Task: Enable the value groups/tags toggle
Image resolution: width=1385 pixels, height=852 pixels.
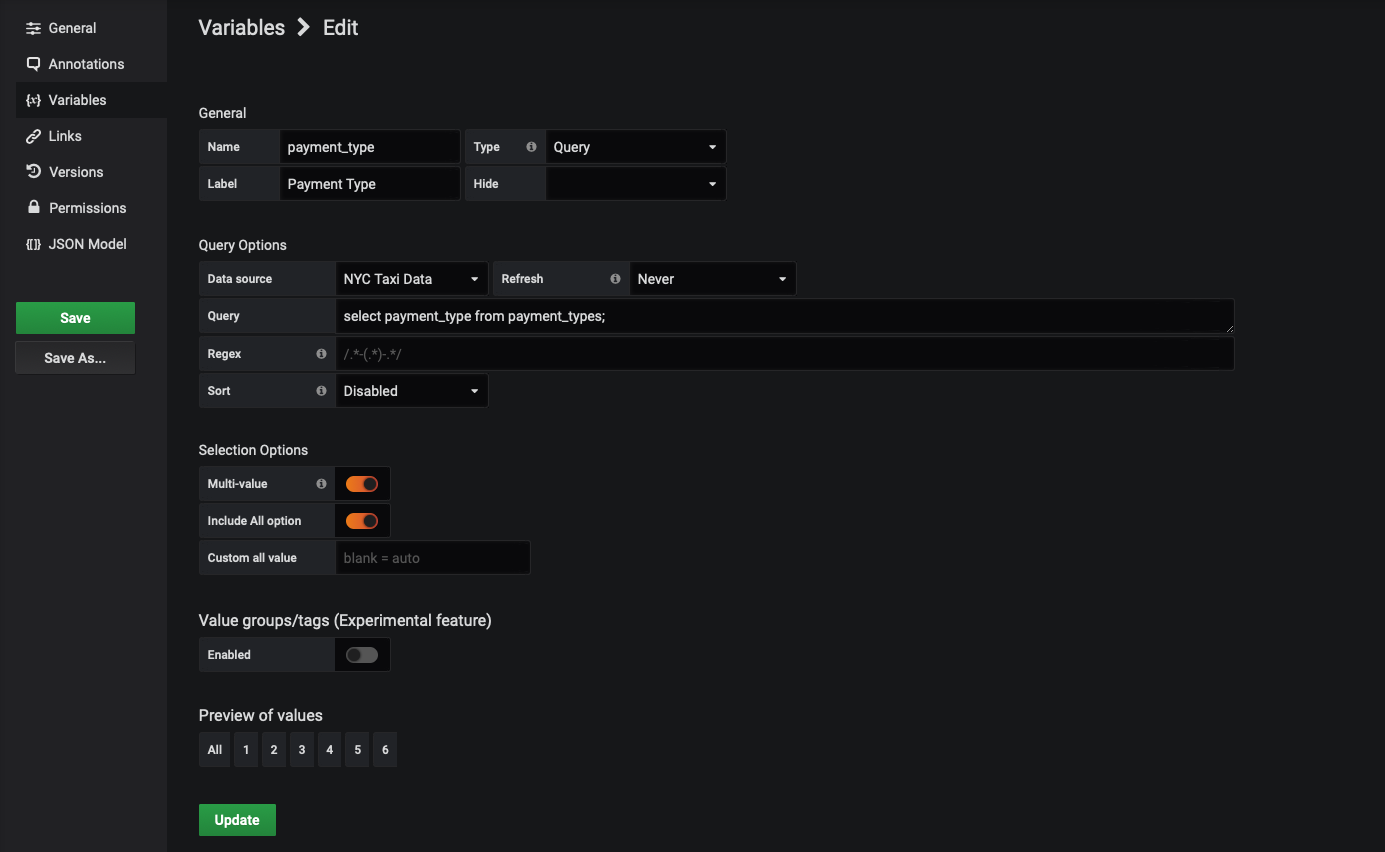Action: pyautogui.click(x=362, y=654)
